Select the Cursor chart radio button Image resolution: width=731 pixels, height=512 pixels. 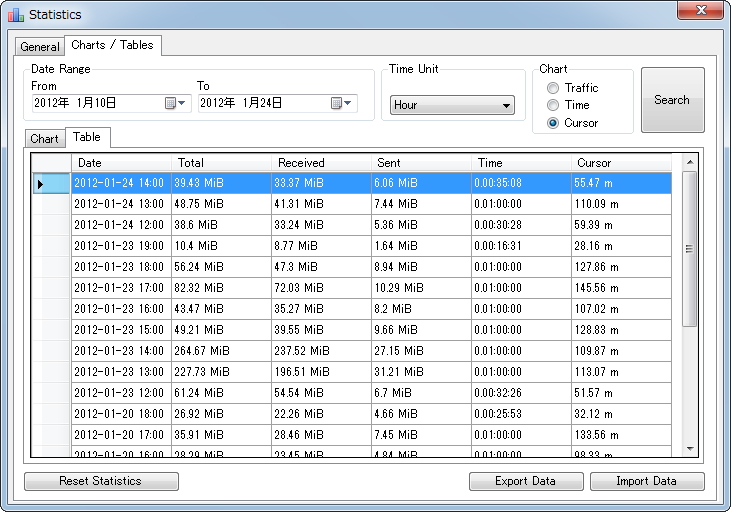(x=553, y=123)
